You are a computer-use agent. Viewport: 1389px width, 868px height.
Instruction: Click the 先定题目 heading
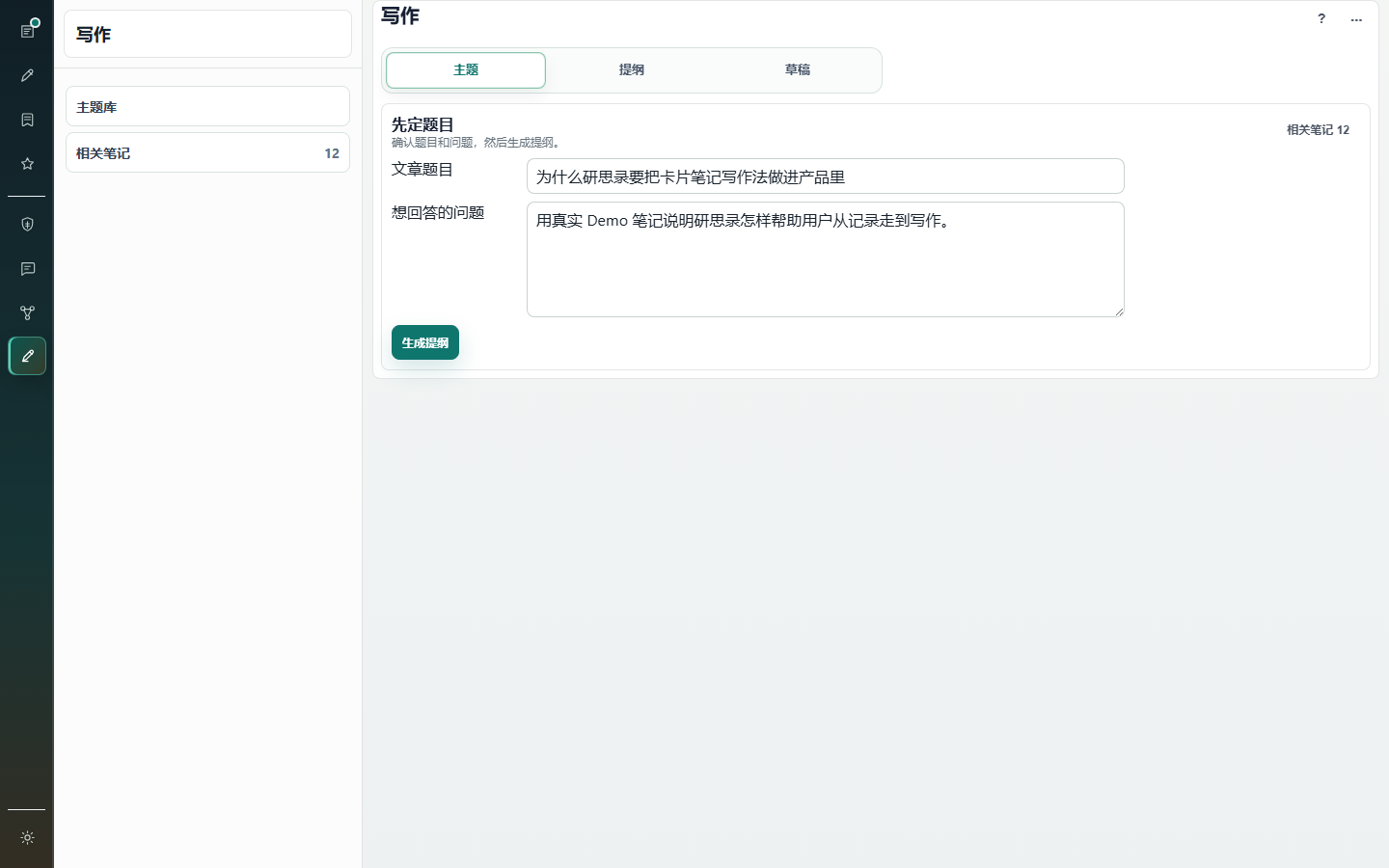[x=422, y=124]
